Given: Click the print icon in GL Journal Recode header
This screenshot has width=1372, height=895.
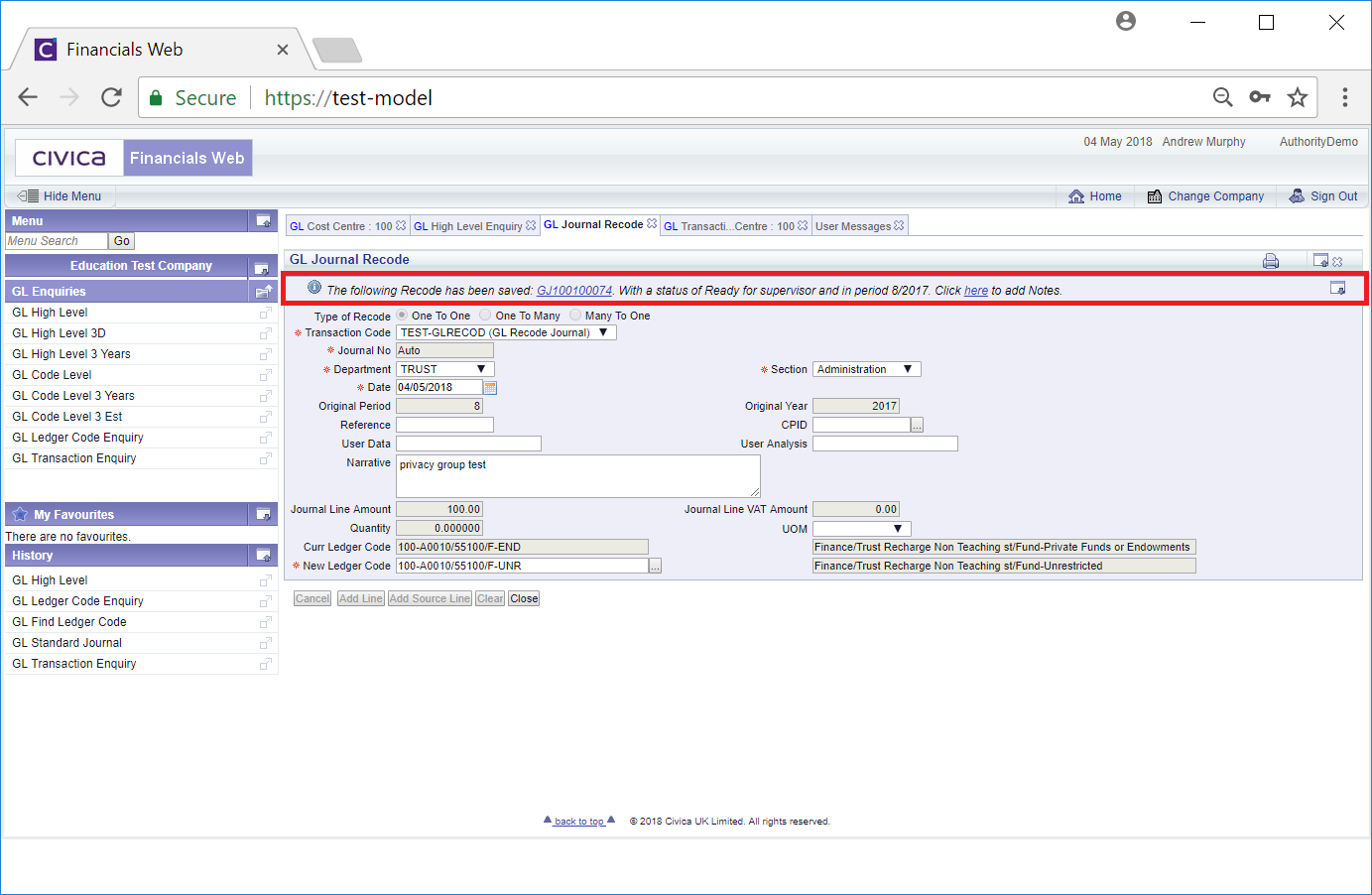Looking at the screenshot, I should click(x=1271, y=261).
